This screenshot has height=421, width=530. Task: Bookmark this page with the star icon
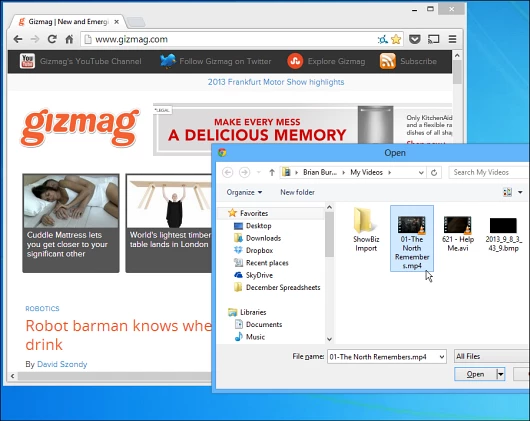point(396,40)
